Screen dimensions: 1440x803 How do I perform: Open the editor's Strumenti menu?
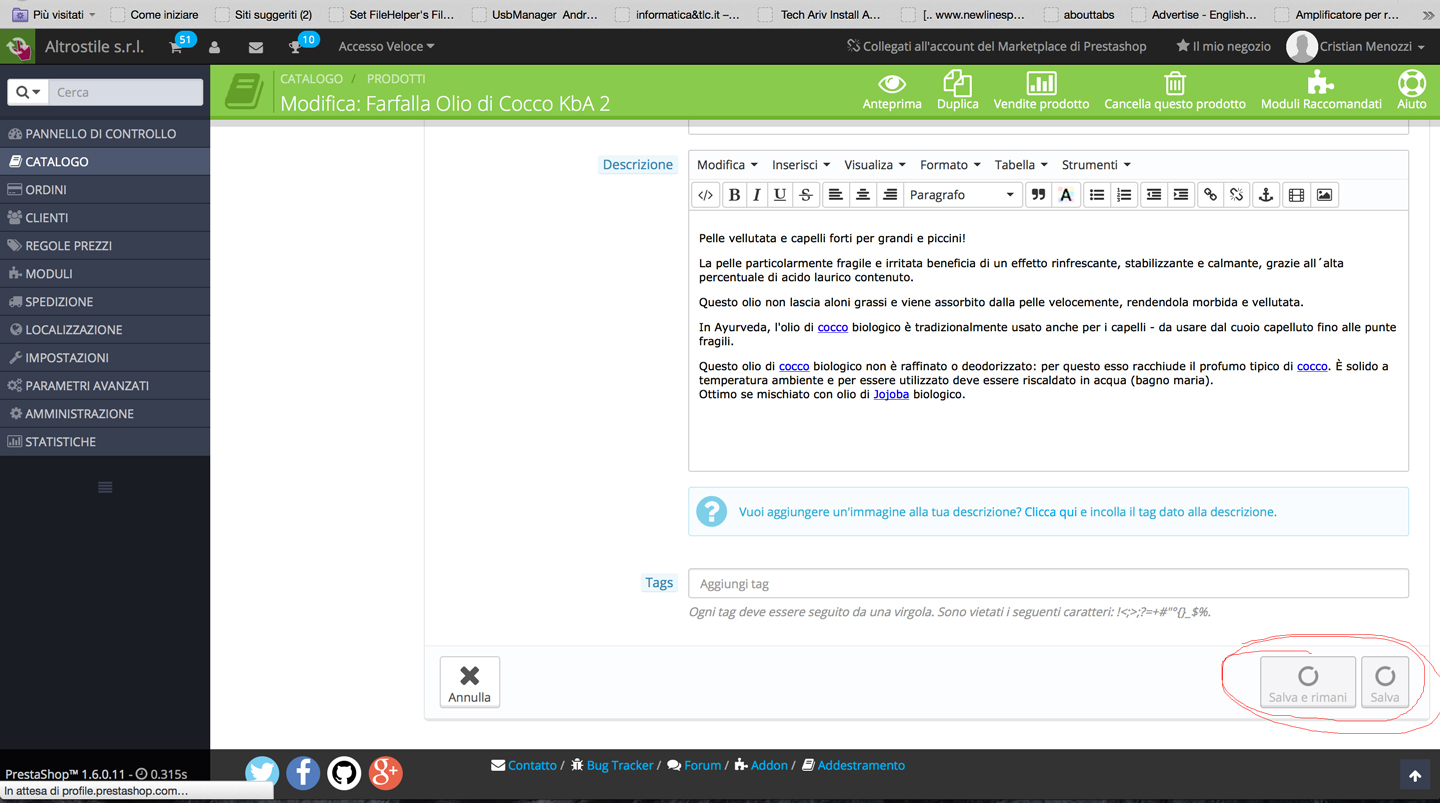pos(1096,165)
